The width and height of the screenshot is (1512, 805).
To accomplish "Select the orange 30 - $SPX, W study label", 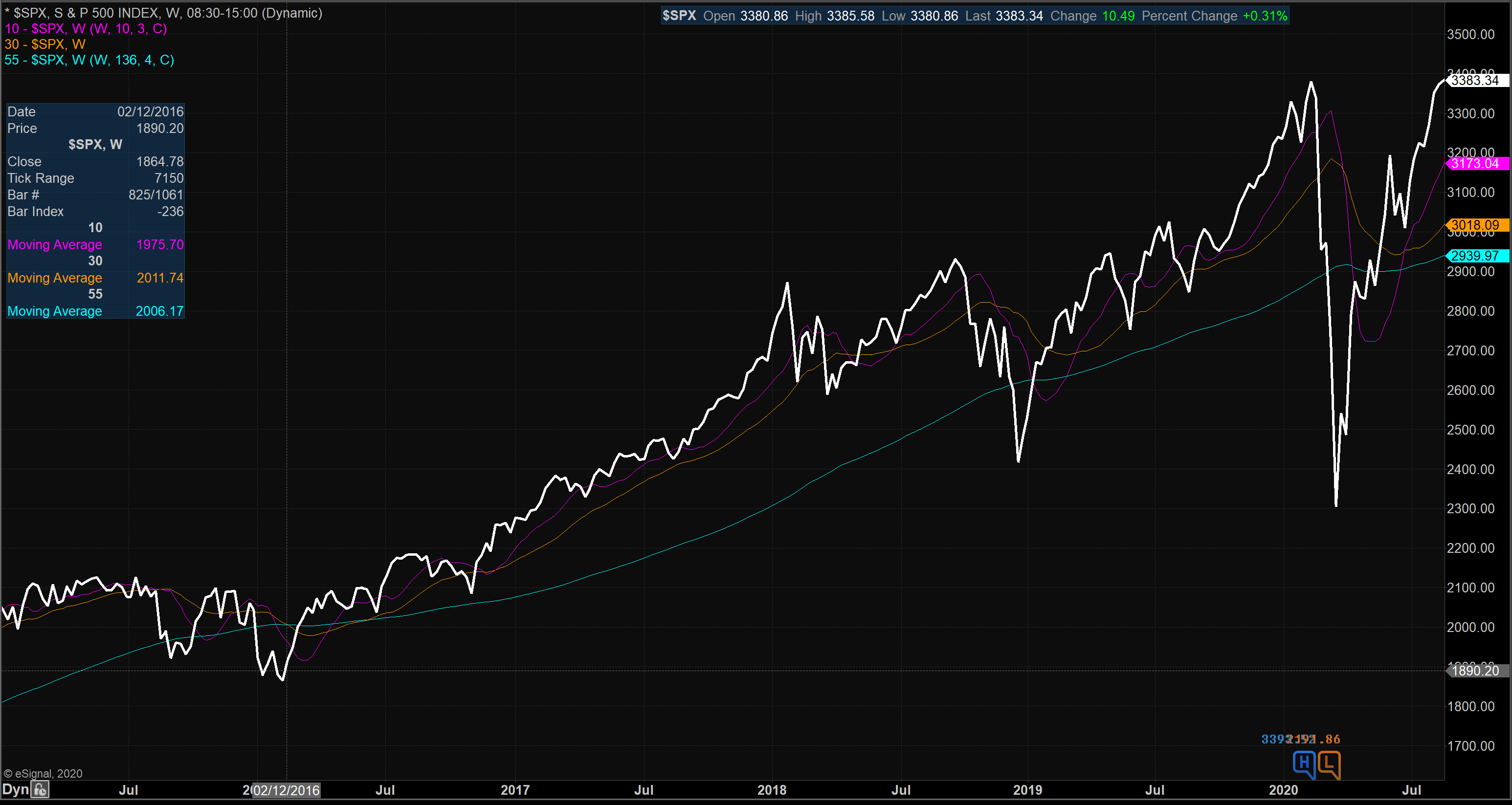I will point(45,44).
